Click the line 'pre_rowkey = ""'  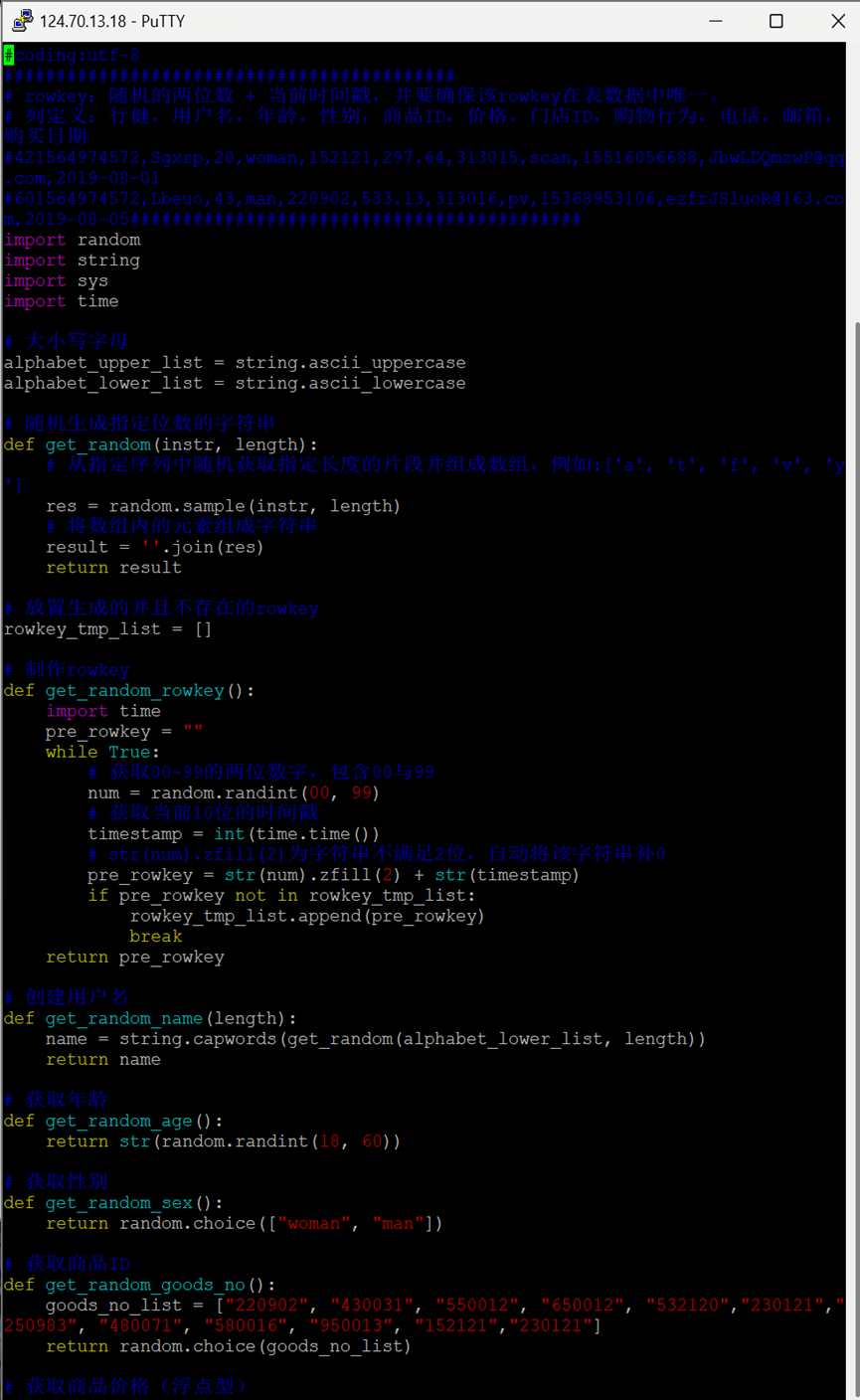click(124, 732)
